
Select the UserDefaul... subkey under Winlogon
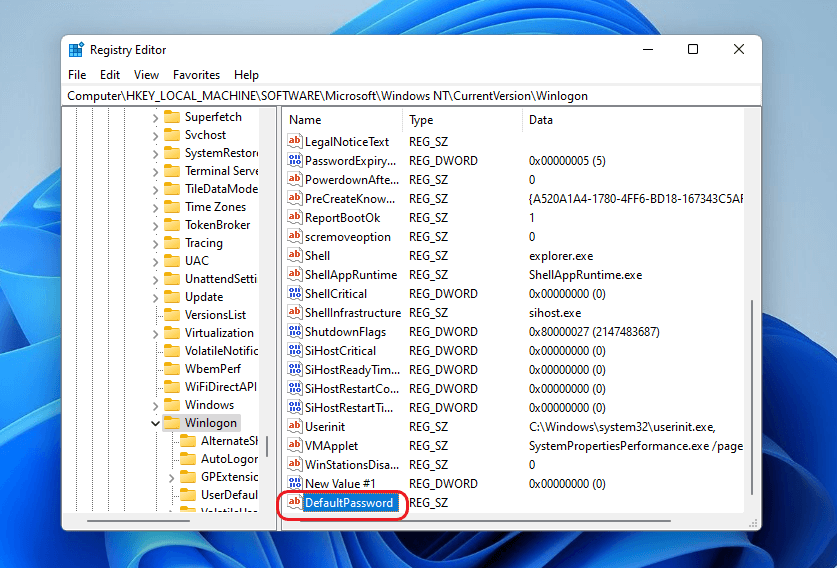229,495
